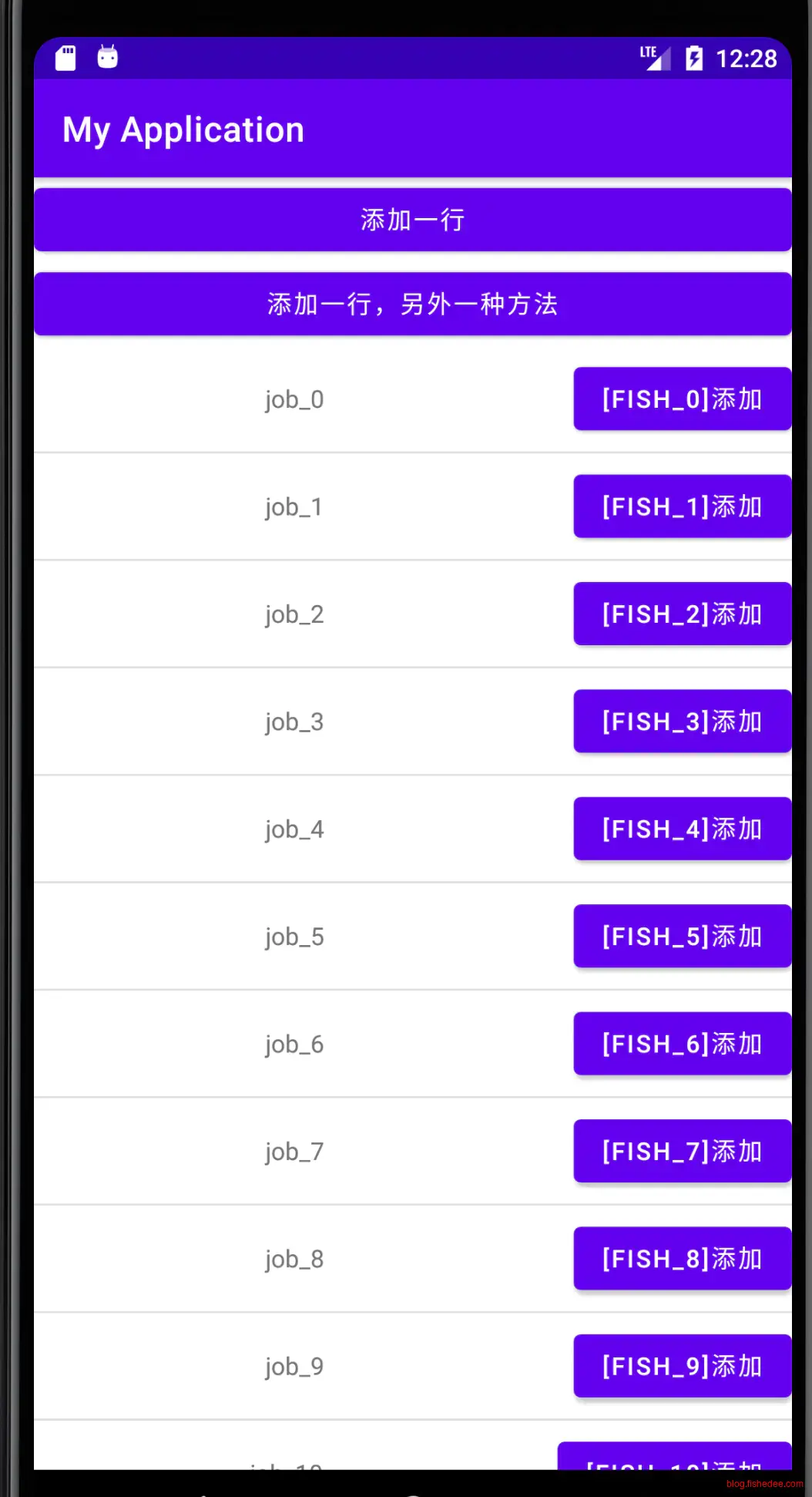Viewport: 812px width, 1497px height.
Task: Tap the [FISH_8]添加 button
Action: click(682, 1259)
